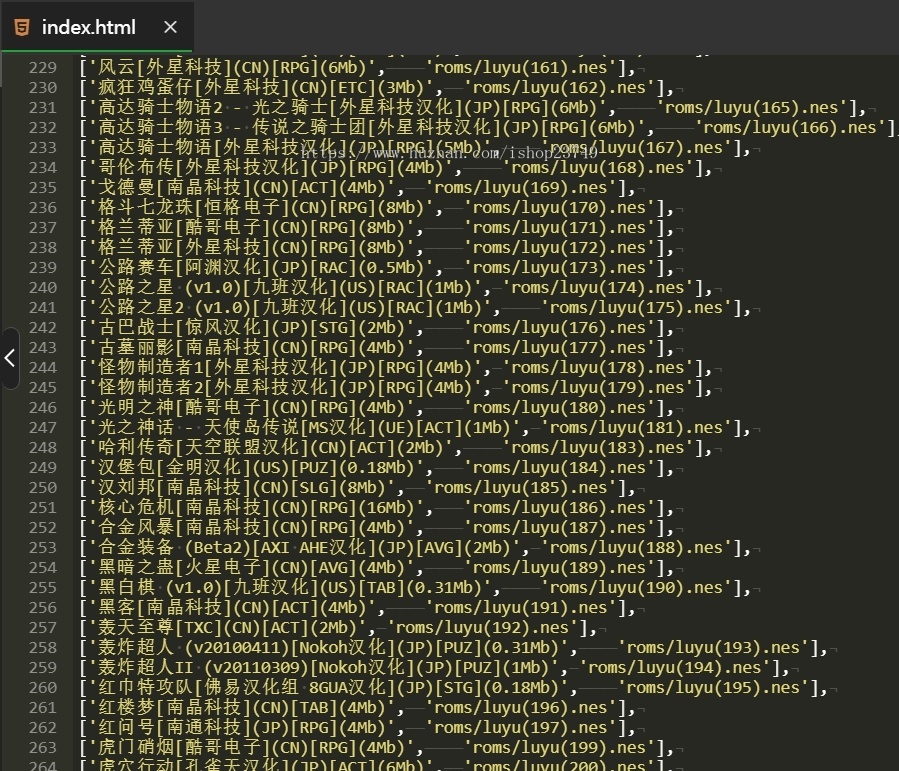Click the text 'roms/luyu(185).nes'
Image resolution: width=899 pixels, height=771 pixels.
tap(521, 488)
